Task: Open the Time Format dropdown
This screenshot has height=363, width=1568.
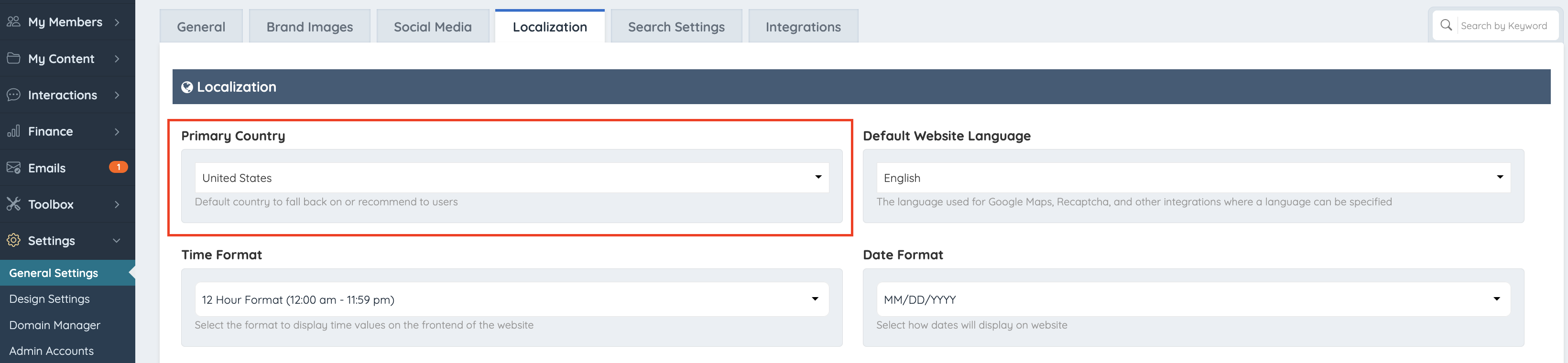Action: (512, 299)
